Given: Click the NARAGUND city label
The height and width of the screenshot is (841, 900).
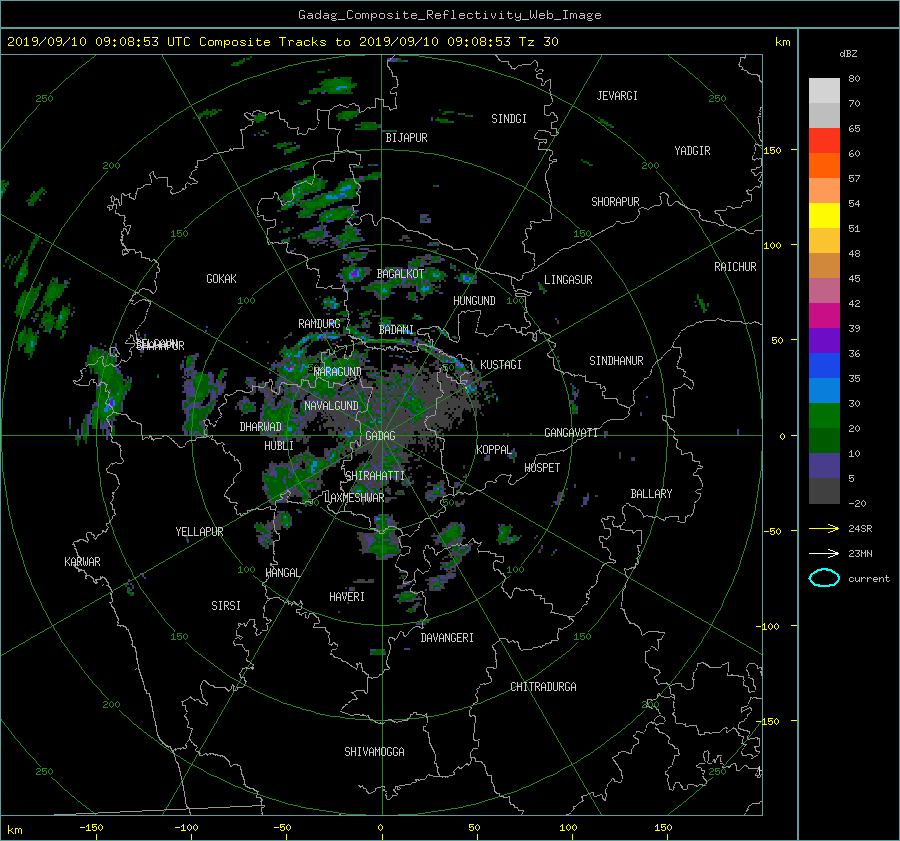Looking at the screenshot, I should [x=338, y=371].
